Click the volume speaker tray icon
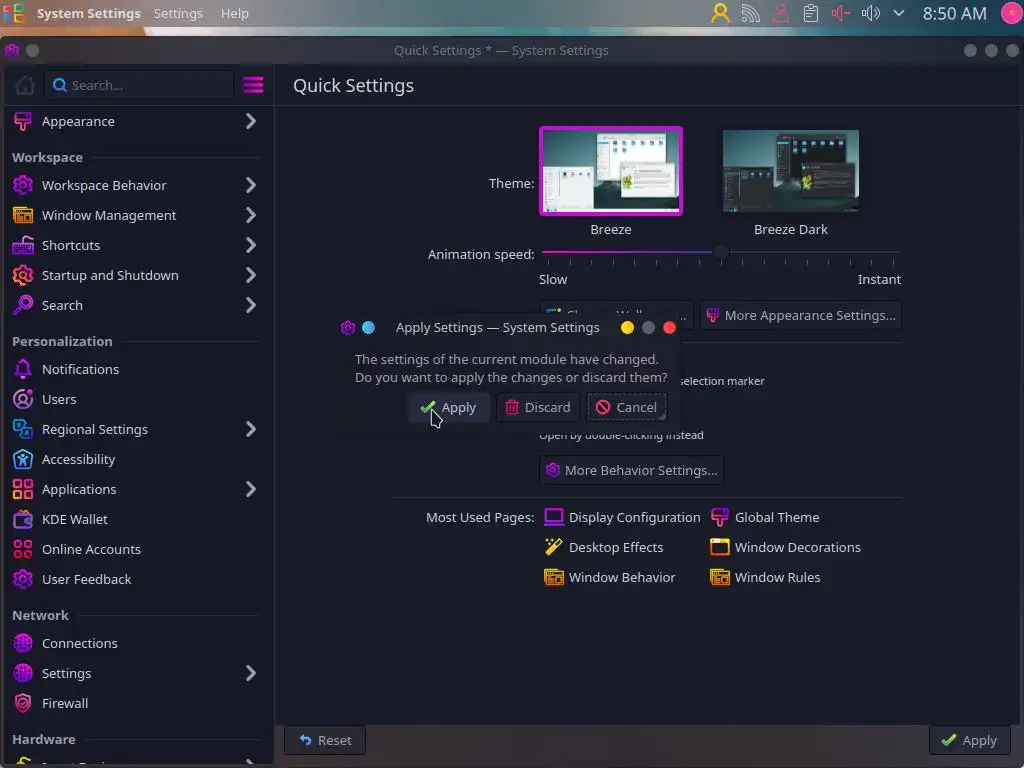 [x=871, y=13]
